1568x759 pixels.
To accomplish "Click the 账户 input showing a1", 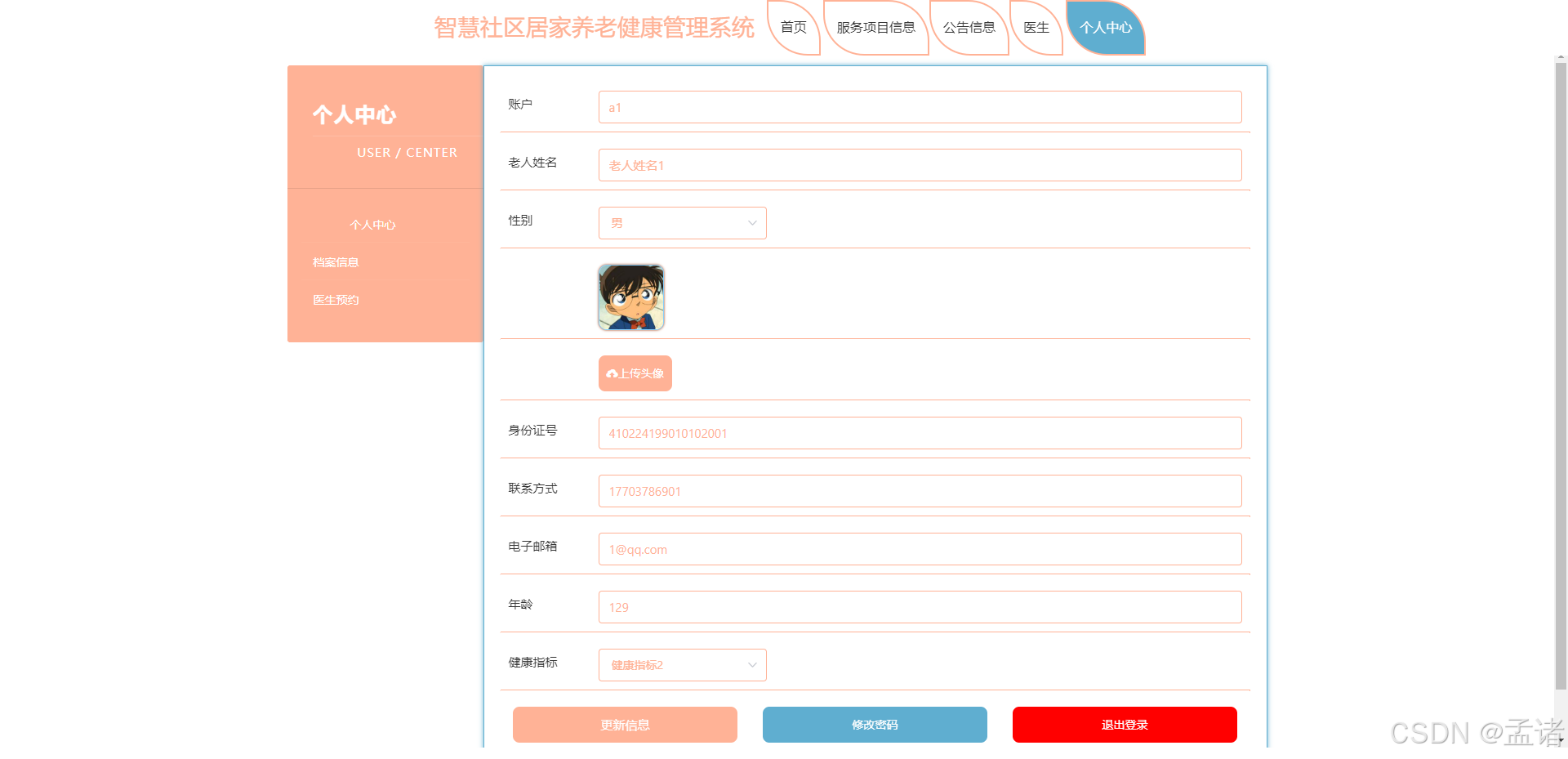I will click(920, 106).
